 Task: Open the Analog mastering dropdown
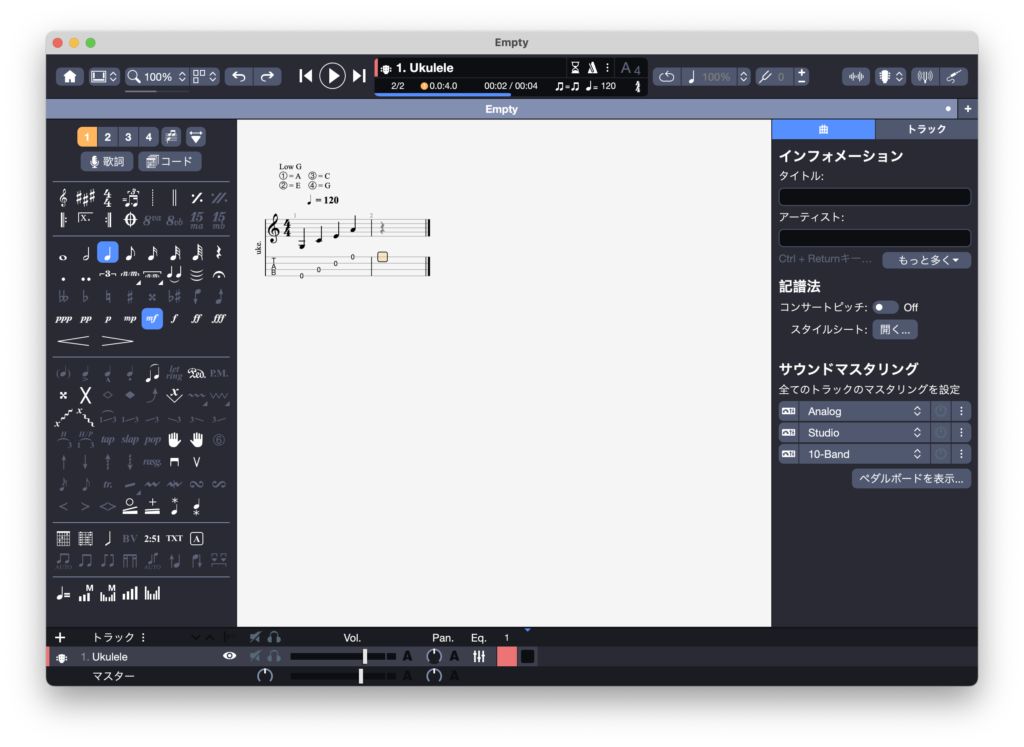863,411
